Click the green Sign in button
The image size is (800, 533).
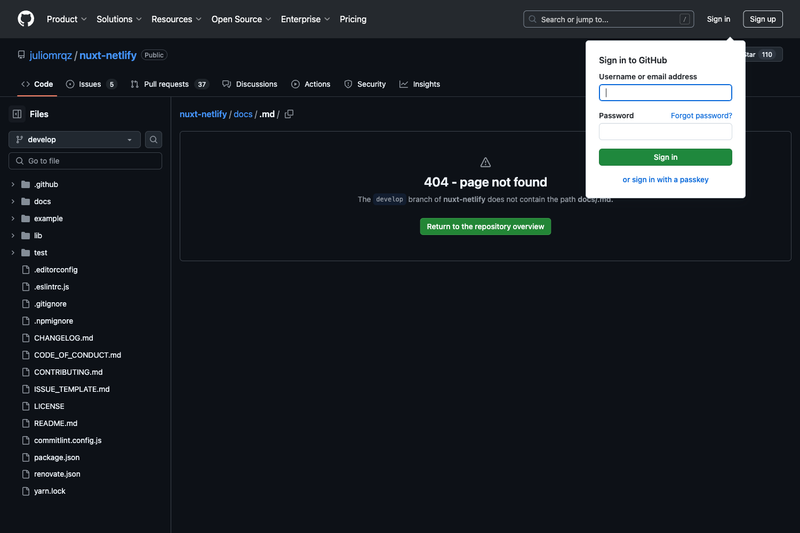click(665, 157)
